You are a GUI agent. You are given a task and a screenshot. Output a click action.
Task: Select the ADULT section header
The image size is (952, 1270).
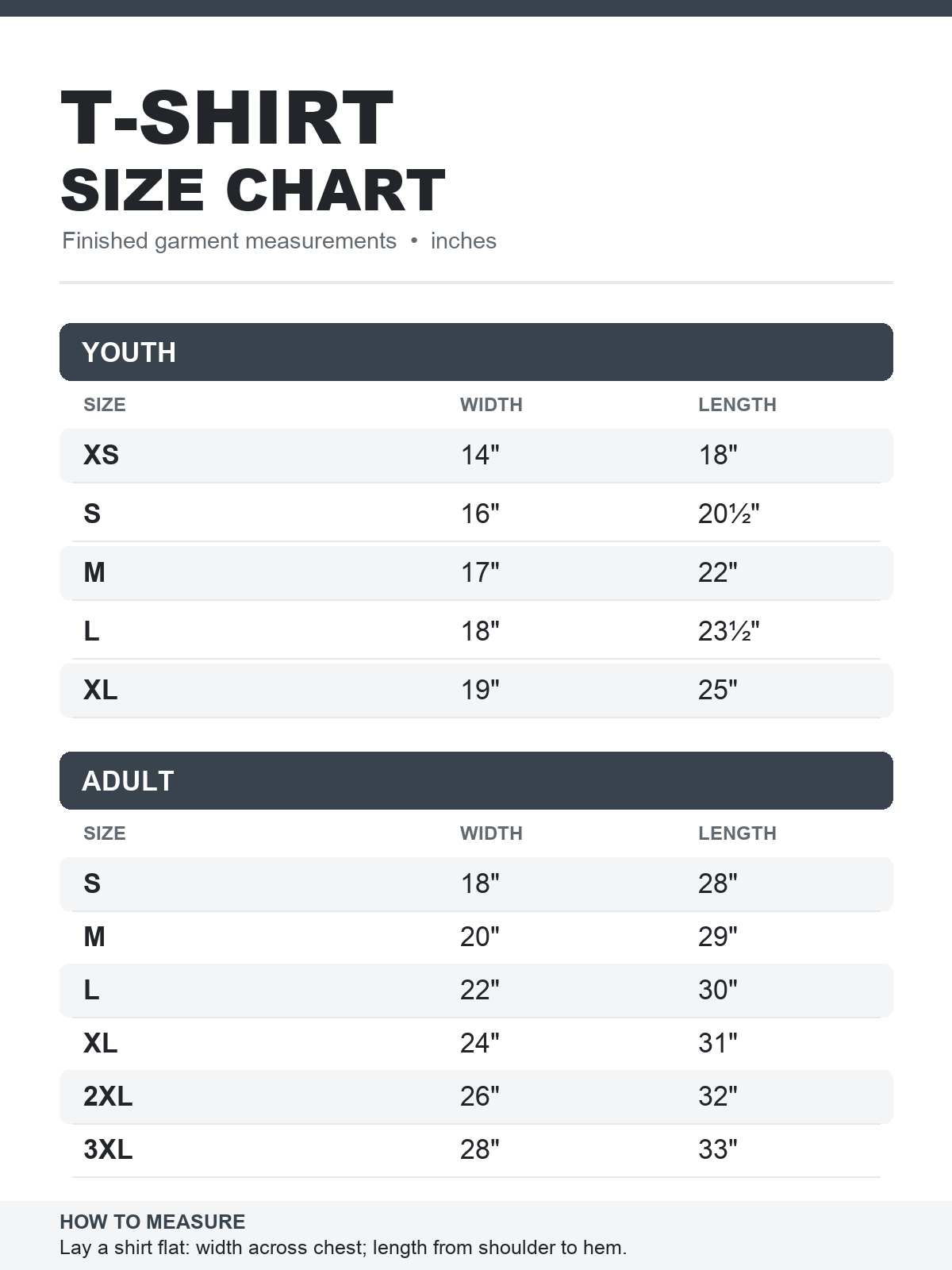476,780
